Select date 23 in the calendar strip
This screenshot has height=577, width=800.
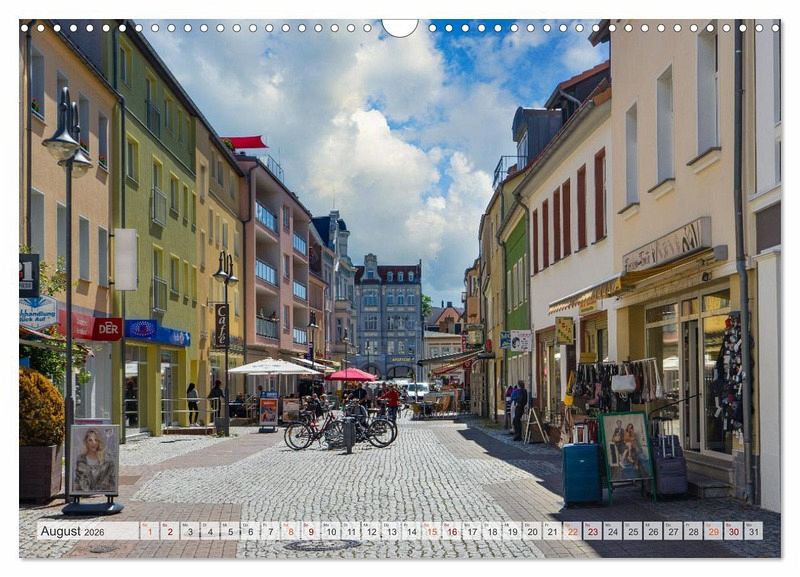click(593, 531)
